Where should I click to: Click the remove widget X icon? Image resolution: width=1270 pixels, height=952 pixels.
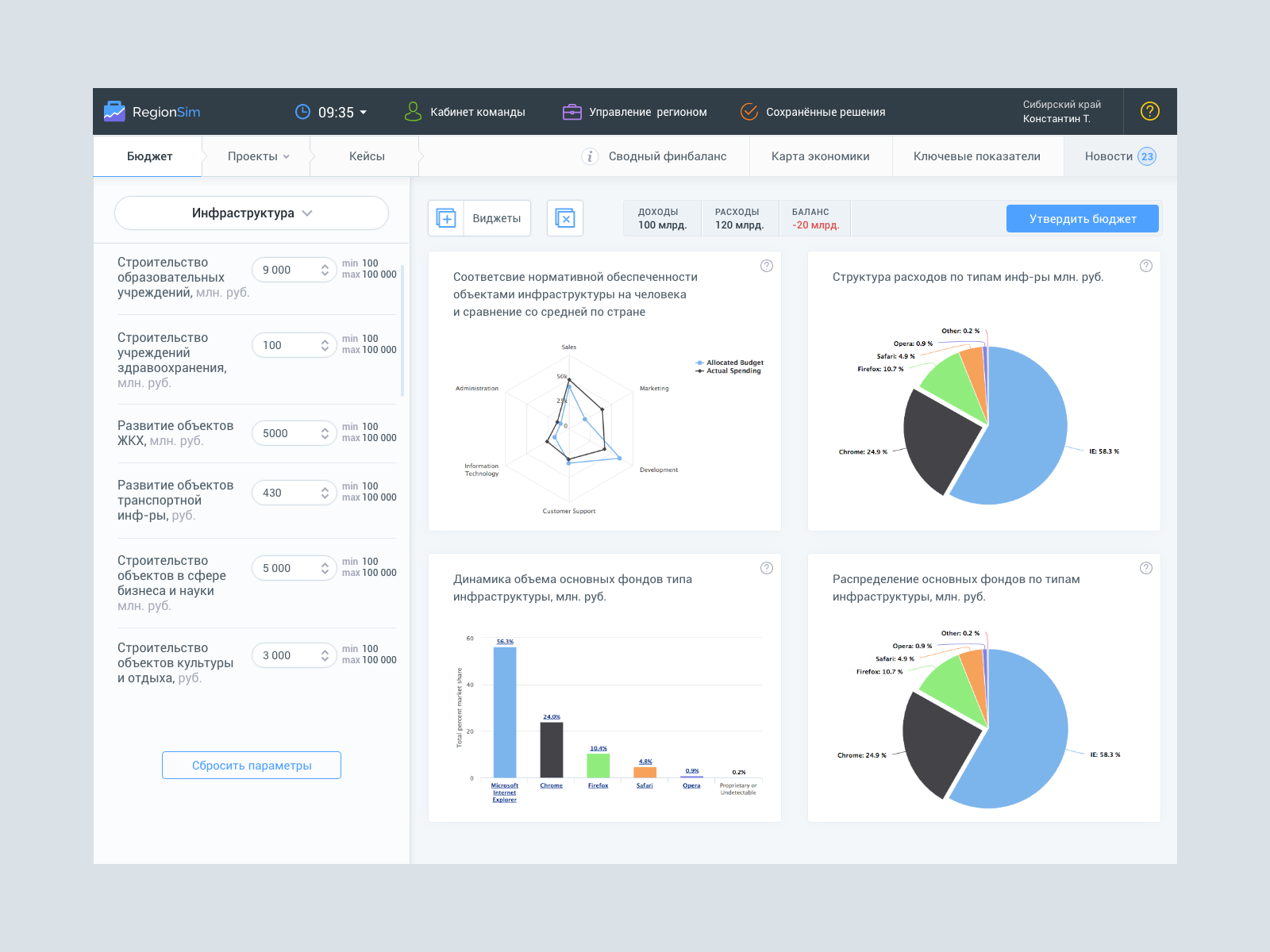[x=565, y=218]
